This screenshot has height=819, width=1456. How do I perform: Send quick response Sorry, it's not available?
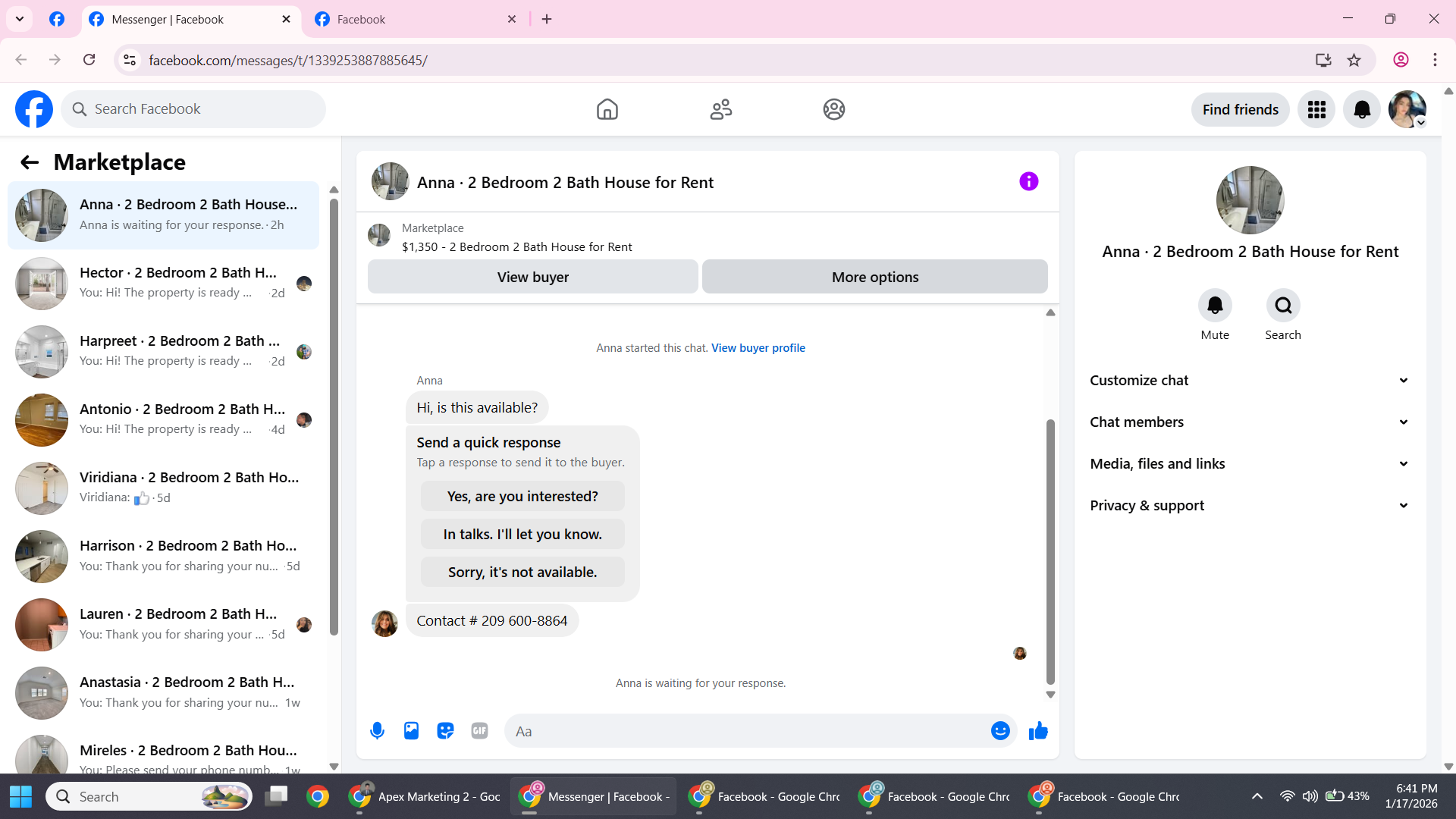(x=522, y=573)
